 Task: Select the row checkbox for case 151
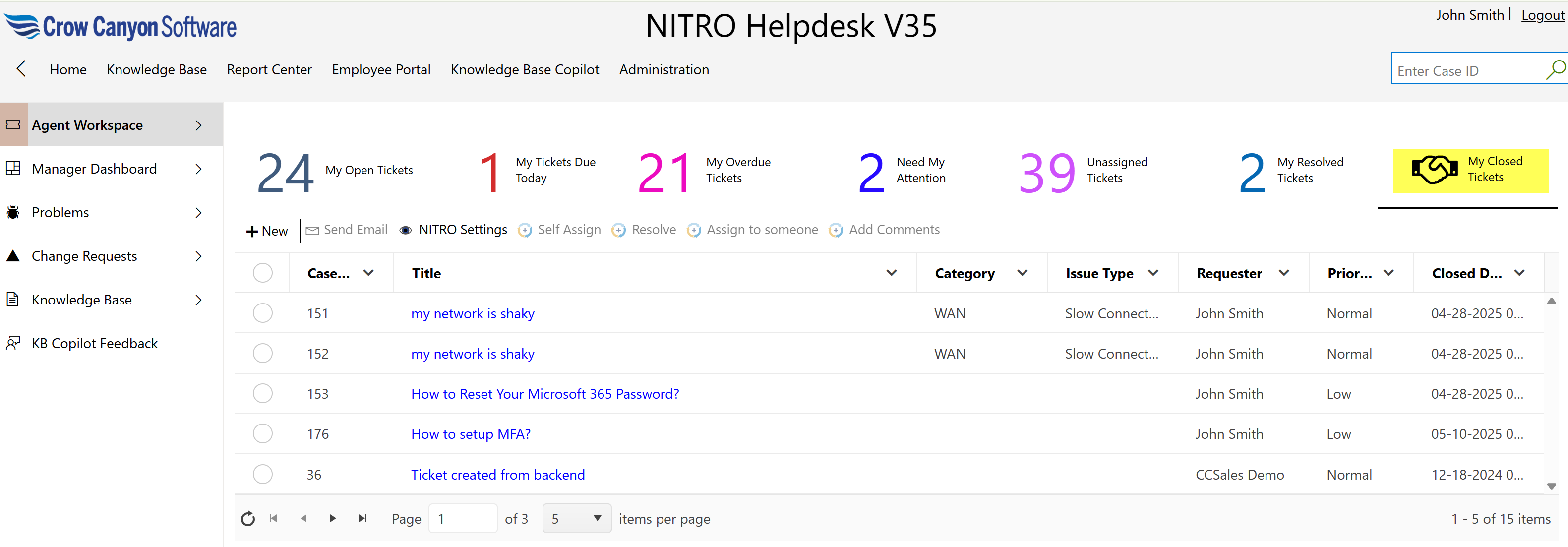262,313
